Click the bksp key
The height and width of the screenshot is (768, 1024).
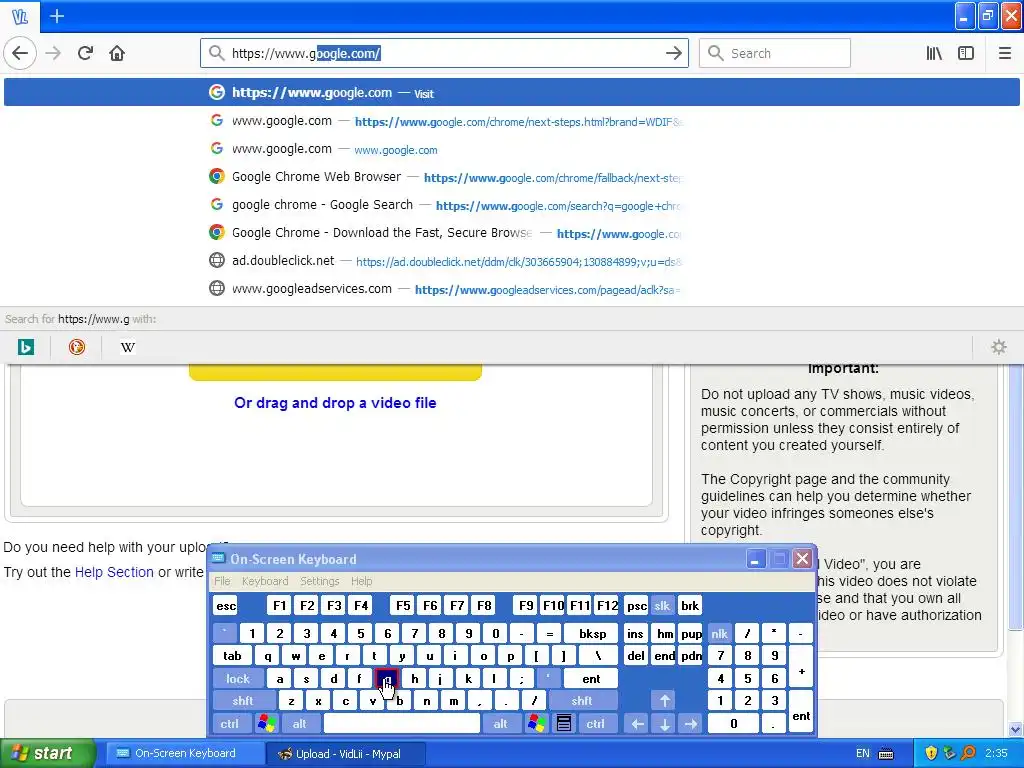click(592, 633)
